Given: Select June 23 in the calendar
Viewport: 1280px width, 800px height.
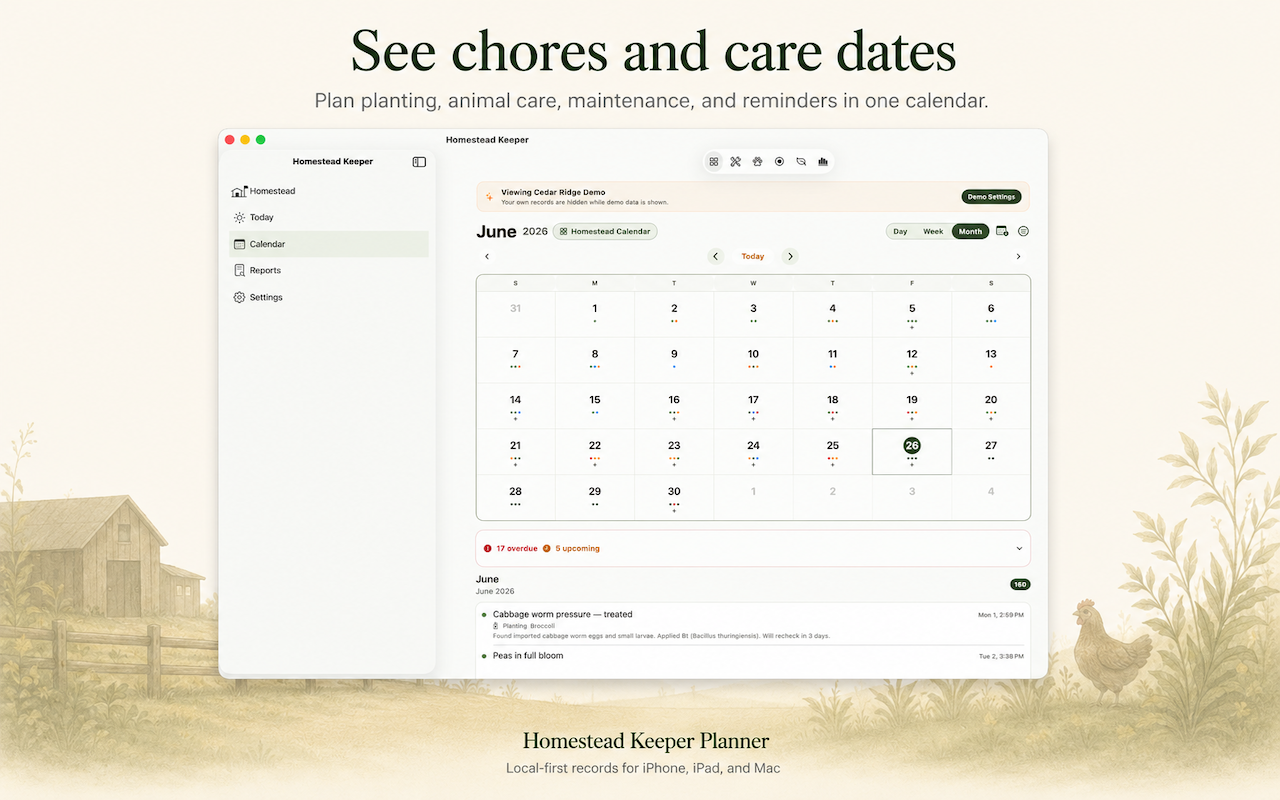Looking at the screenshot, I should tap(674, 451).
